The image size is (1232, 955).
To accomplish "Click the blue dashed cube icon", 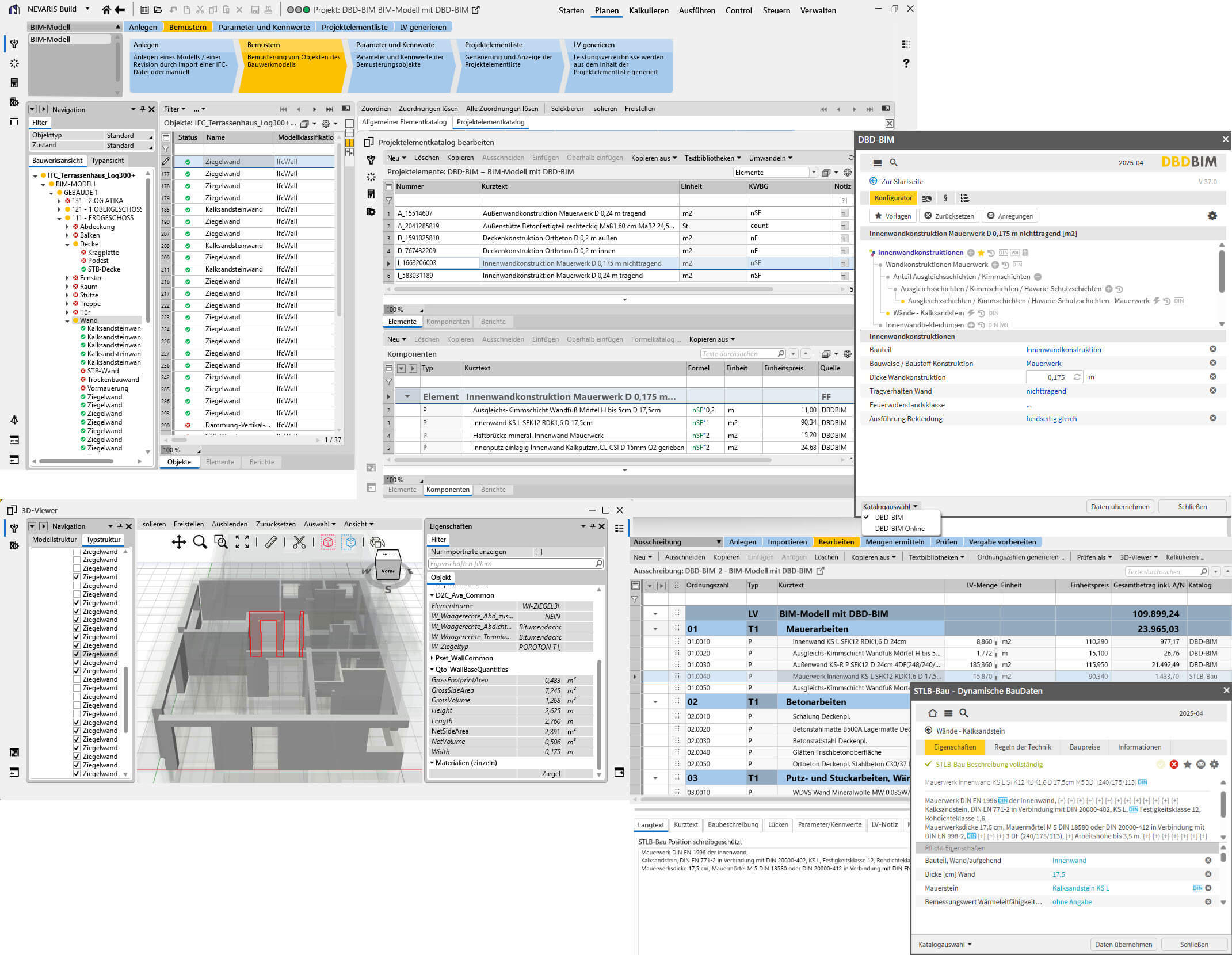I will 349,542.
